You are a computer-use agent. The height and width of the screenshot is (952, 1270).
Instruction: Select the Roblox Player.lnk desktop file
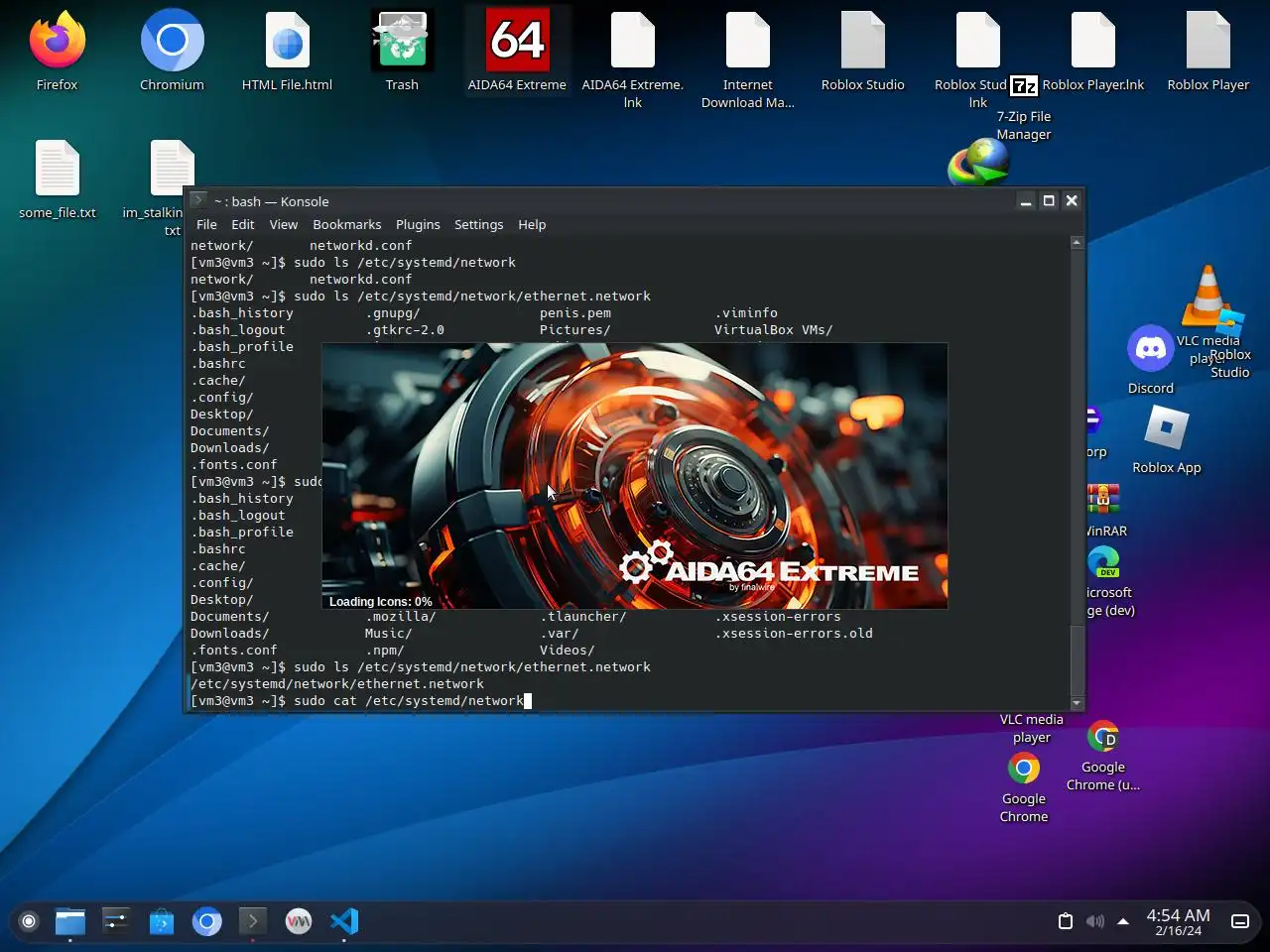coord(1092,40)
